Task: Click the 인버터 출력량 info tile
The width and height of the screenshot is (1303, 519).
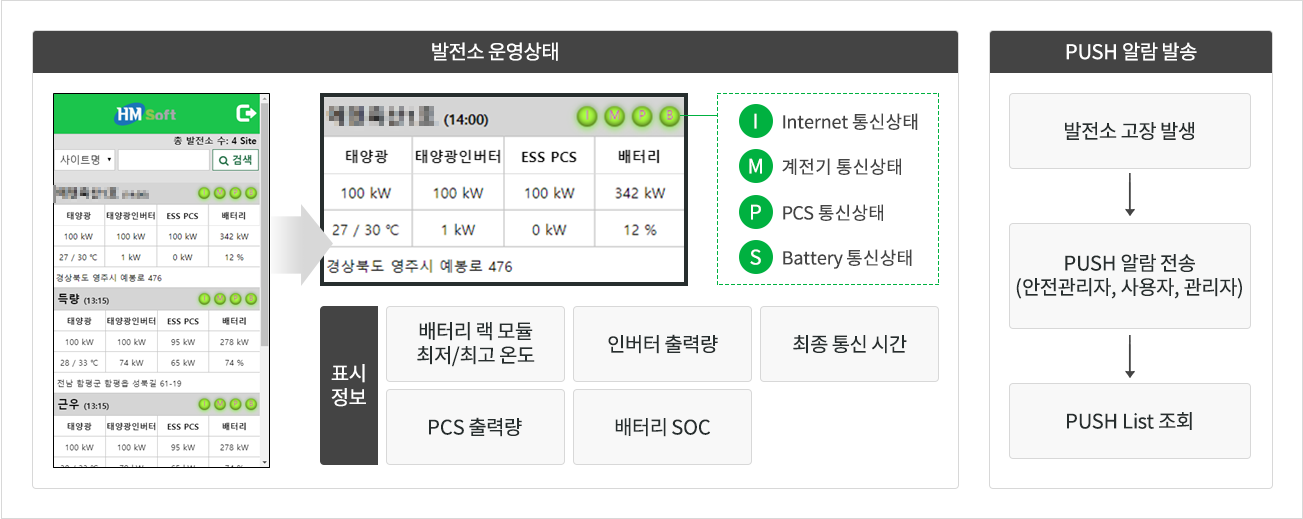Action: pyautogui.click(x=662, y=344)
